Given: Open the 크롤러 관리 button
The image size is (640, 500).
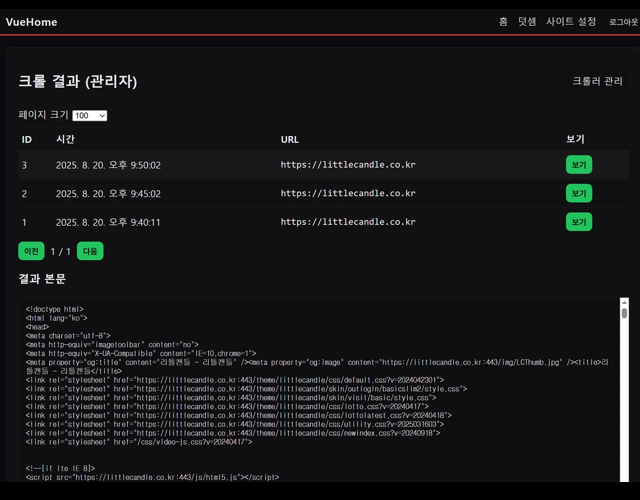Looking at the screenshot, I should (x=598, y=81).
